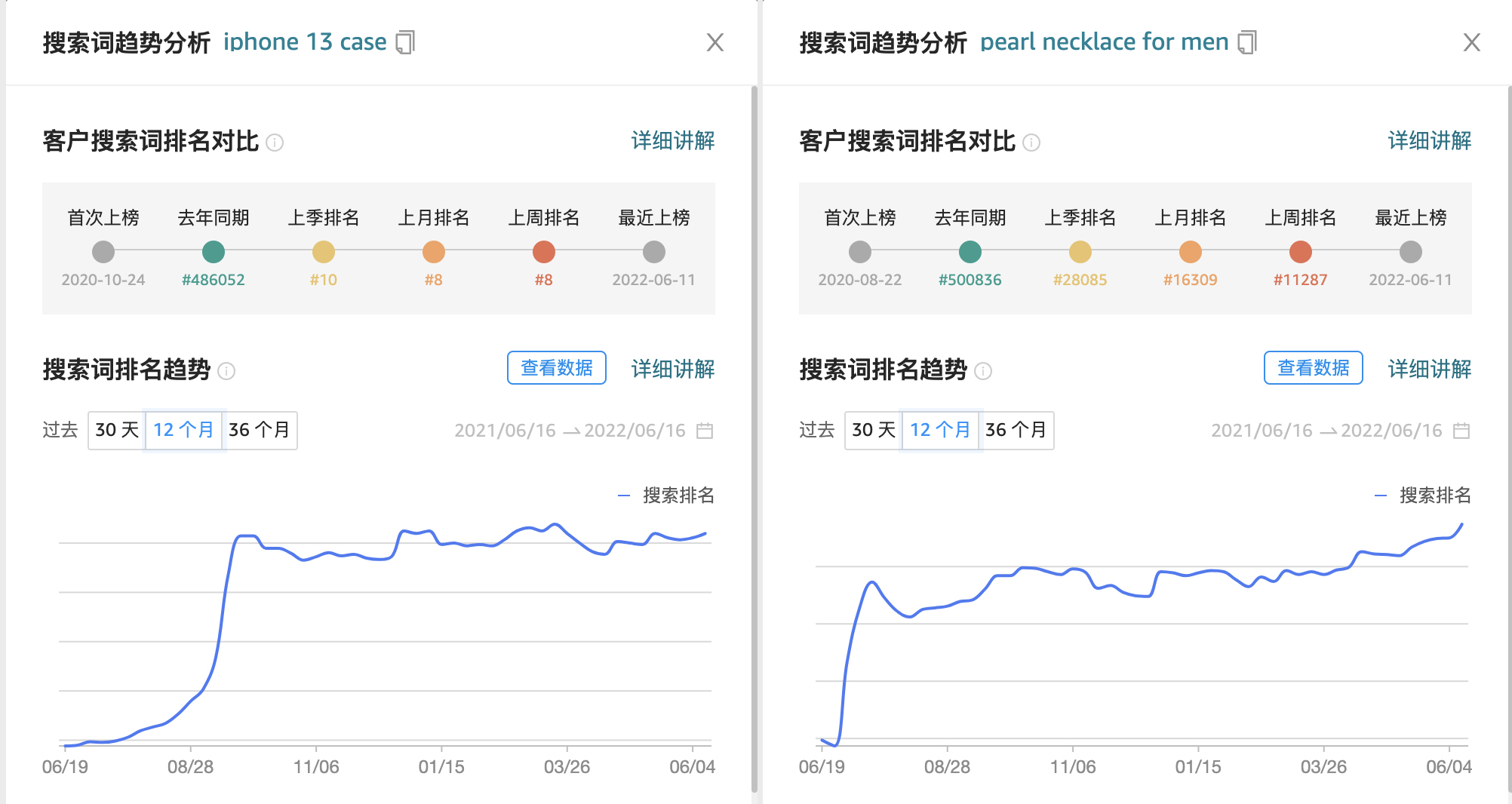Image resolution: width=1512 pixels, height=804 pixels.
Task: Select 12 个月 in pearl necklace panel
Action: point(940,430)
